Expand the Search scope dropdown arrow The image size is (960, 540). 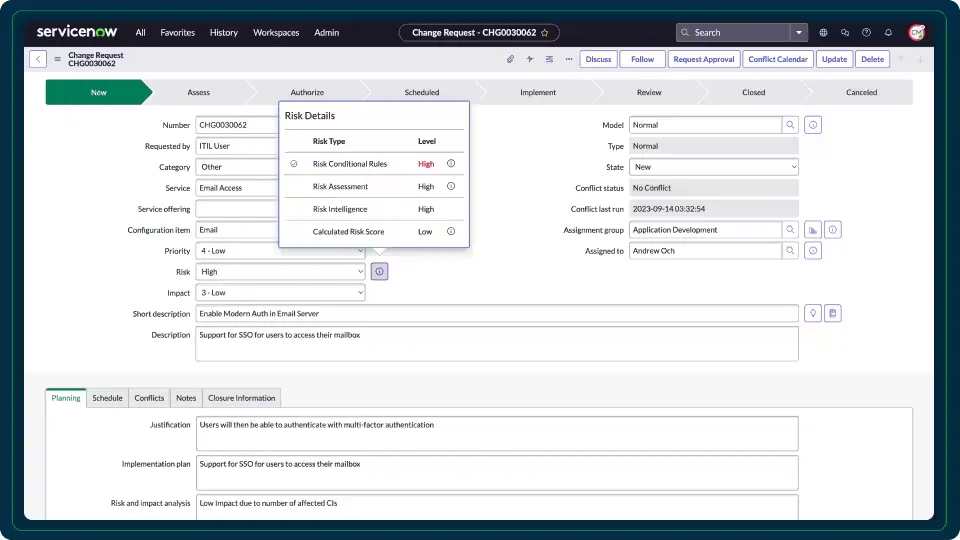coord(799,32)
